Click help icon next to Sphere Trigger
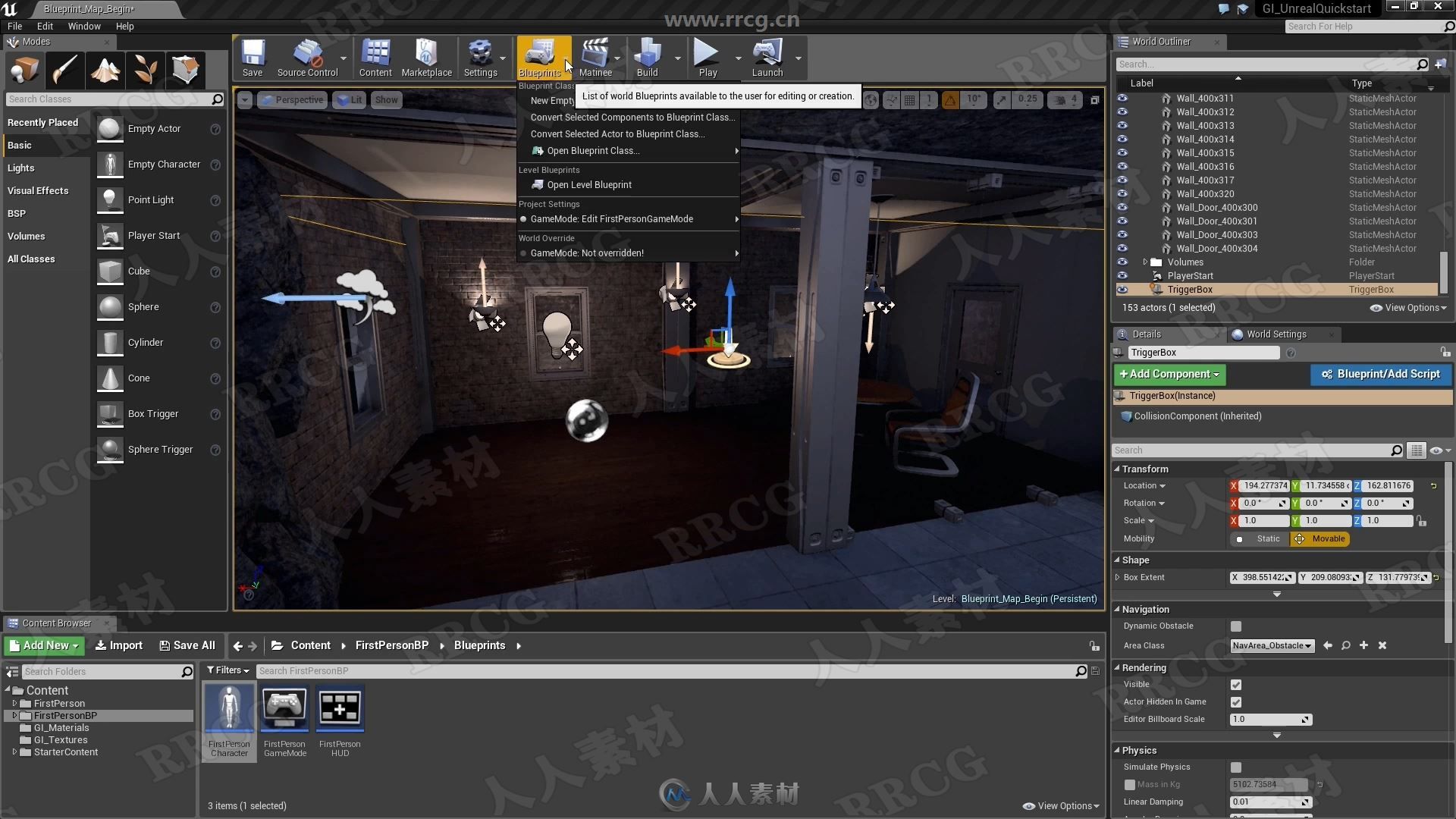Image resolution: width=1456 pixels, height=819 pixels. point(215,450)
